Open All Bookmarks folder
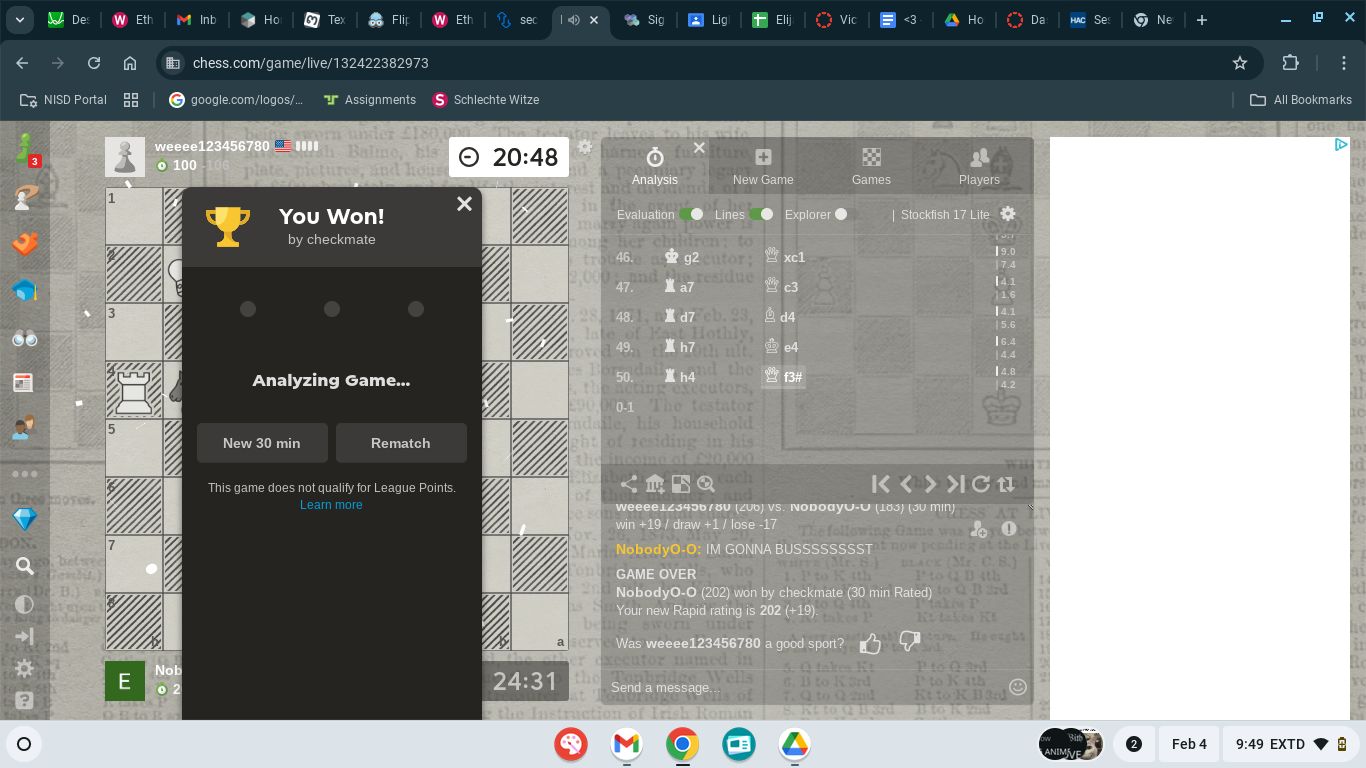The image size is (1366, 768). pyautogui.click(x=1301, y=100)
